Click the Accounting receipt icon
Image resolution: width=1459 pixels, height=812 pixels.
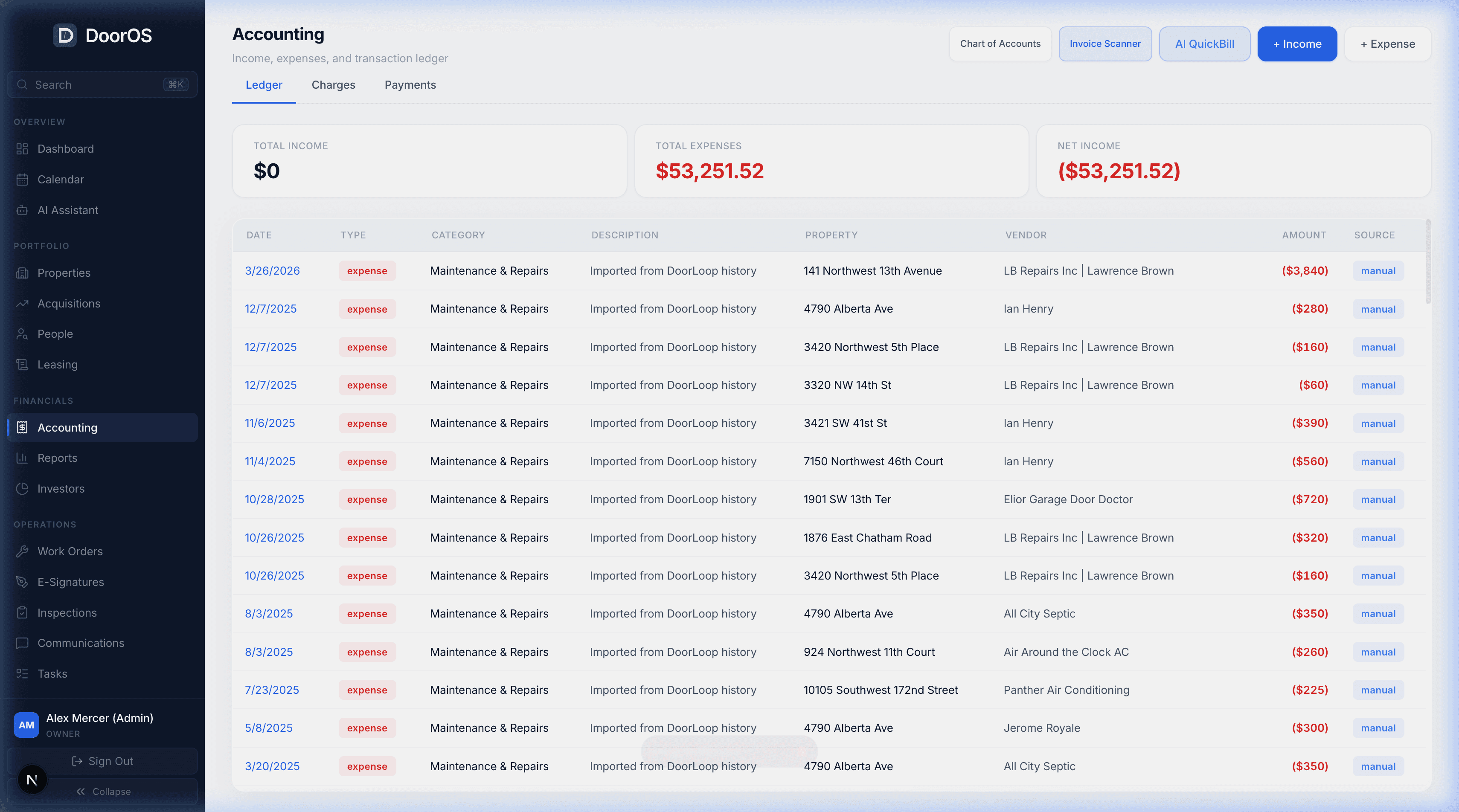coord(22,427)
